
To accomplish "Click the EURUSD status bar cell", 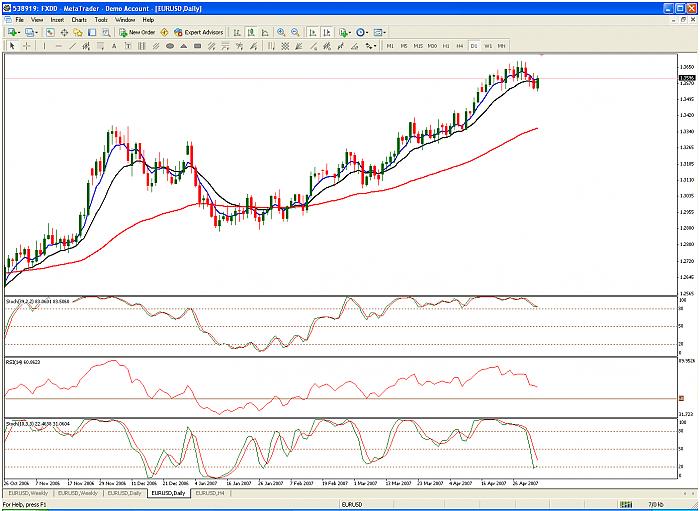I will tap(352, 505).
